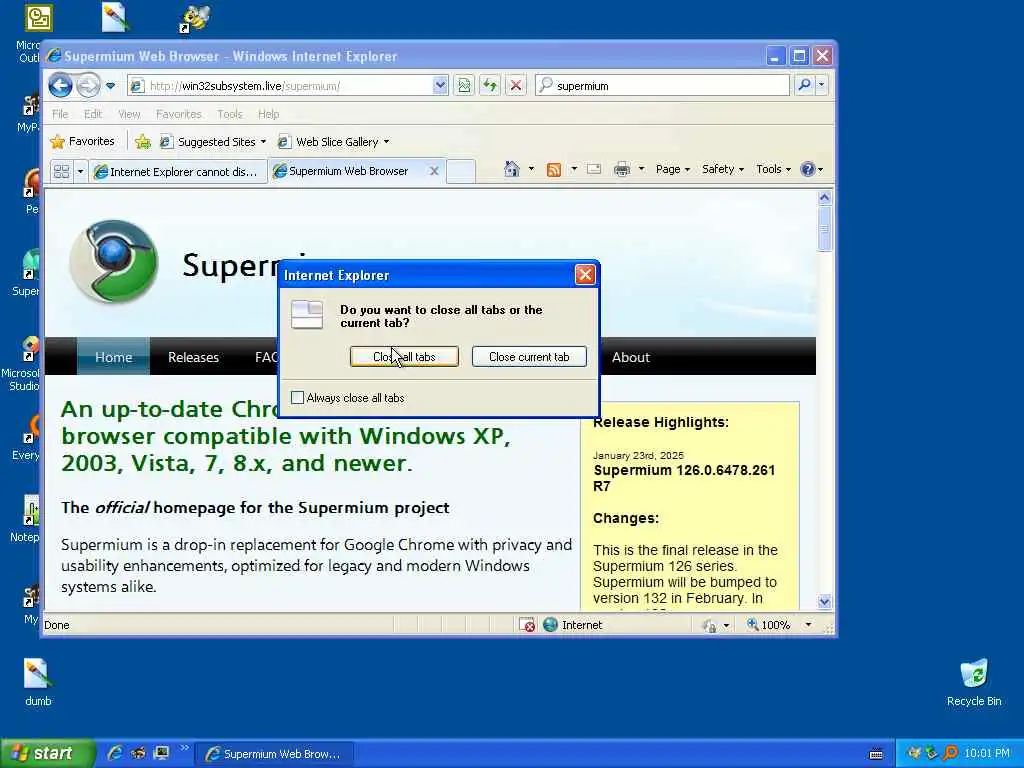This screenshot has width=1024, height=768.
Task: Open the Help menu
Action: tap(268, 114)
